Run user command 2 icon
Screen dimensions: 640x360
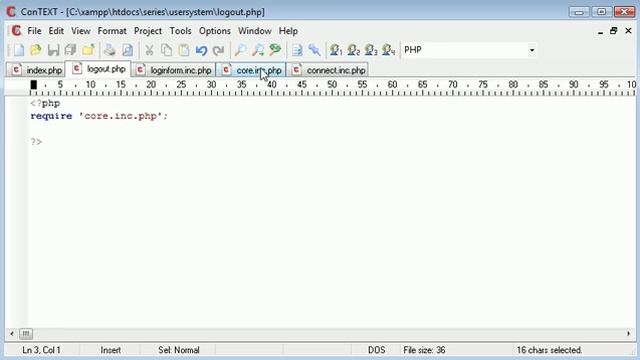tap(353, 50)
